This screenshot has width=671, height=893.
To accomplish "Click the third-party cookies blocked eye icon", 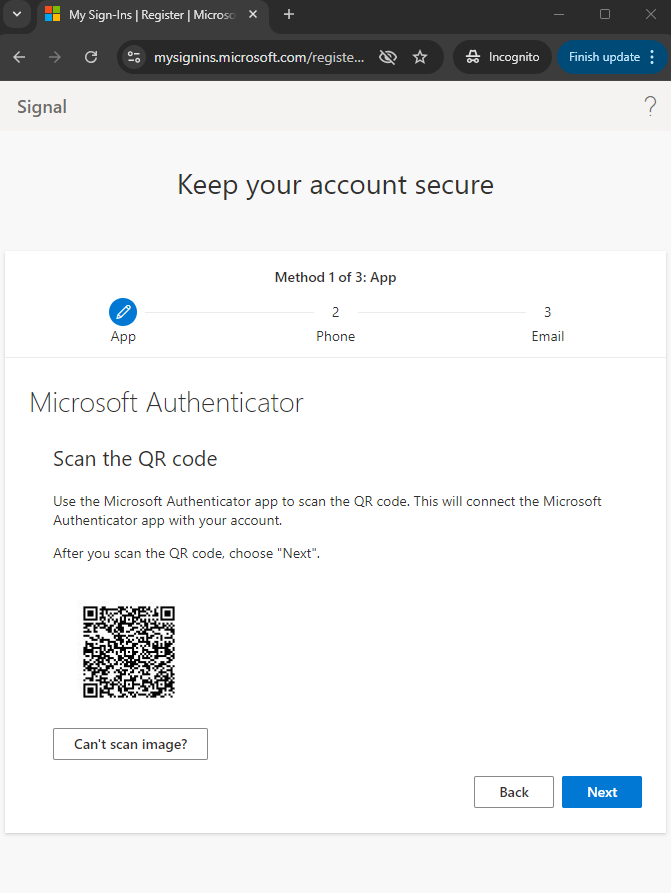I will click(x=388, y=57).
